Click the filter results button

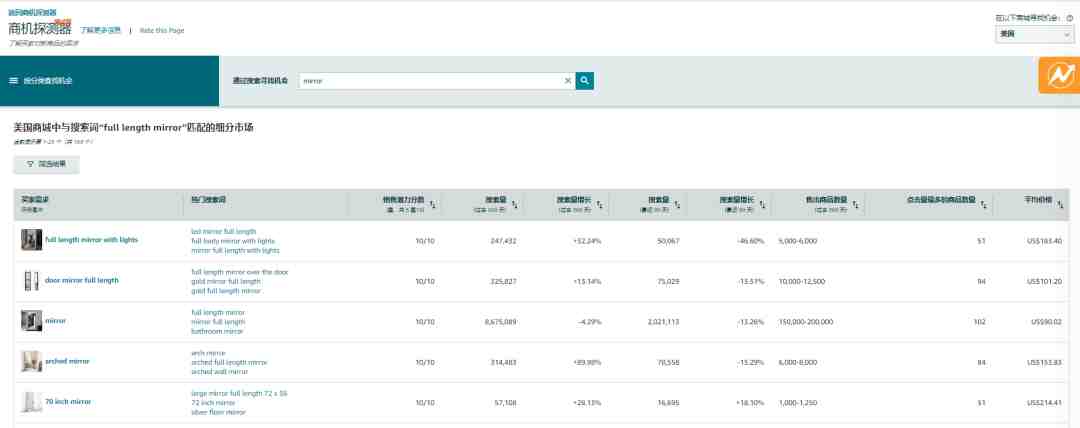[x=46, y=165]
